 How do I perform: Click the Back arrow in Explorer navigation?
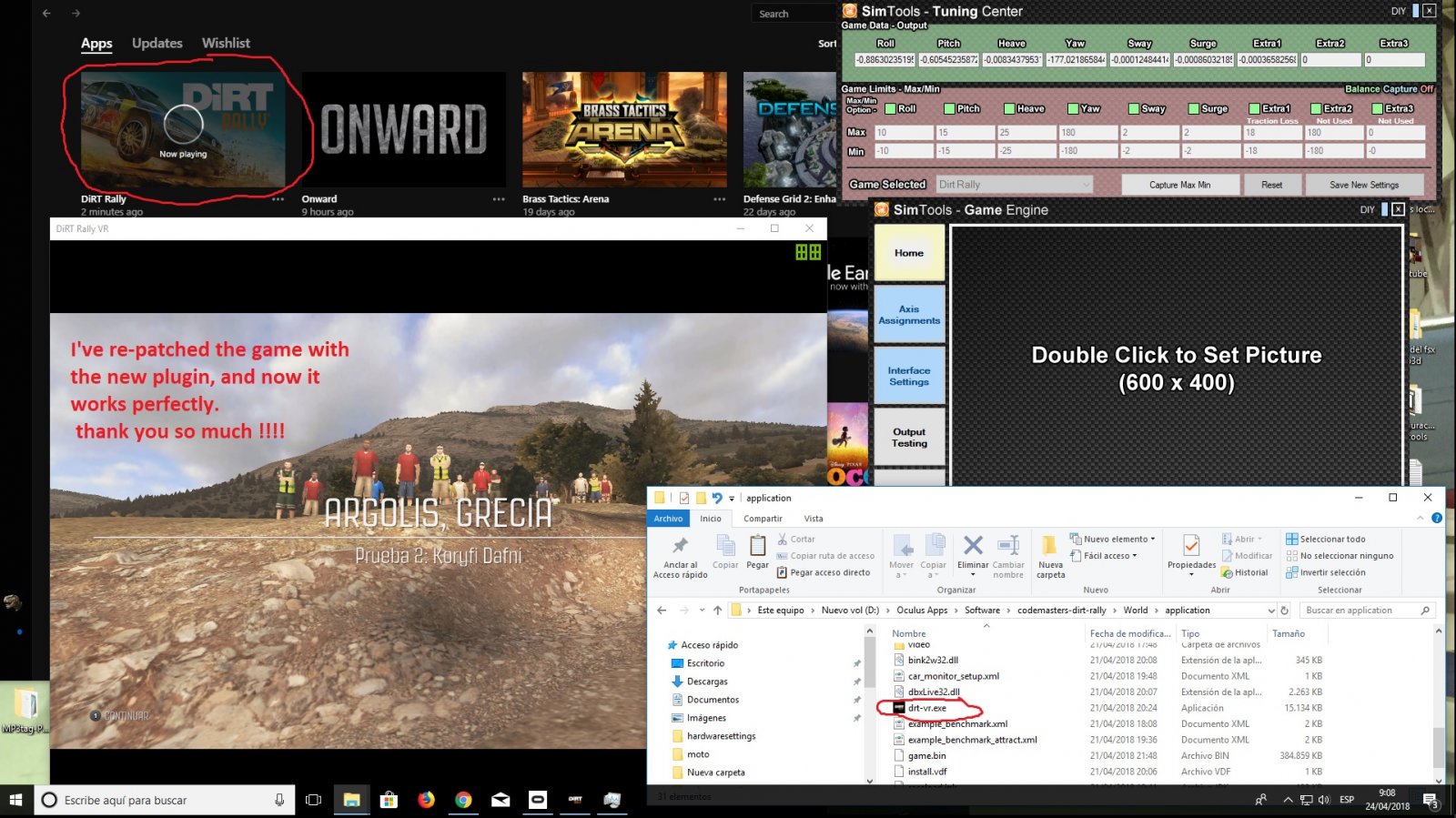(662, 611)
